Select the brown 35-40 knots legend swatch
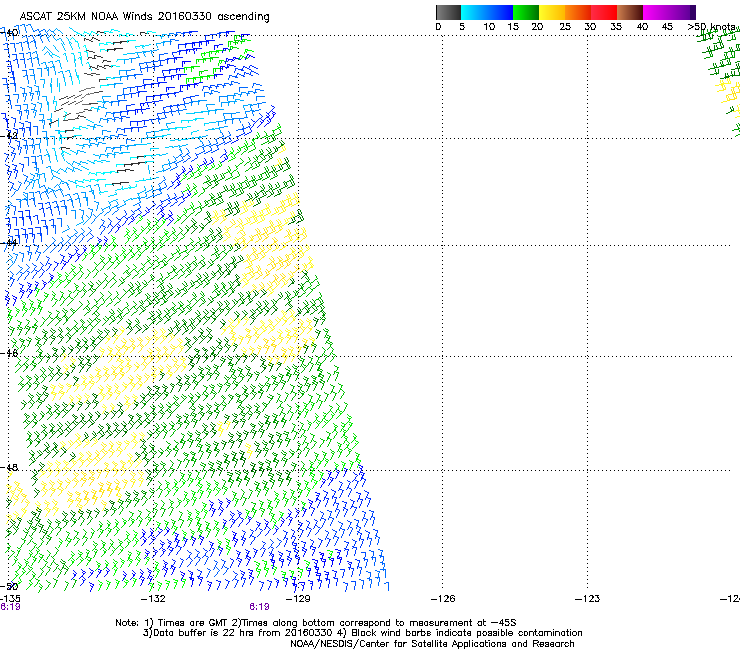The height and width of the screenshot is (650, 740). [x=630, y=12]
